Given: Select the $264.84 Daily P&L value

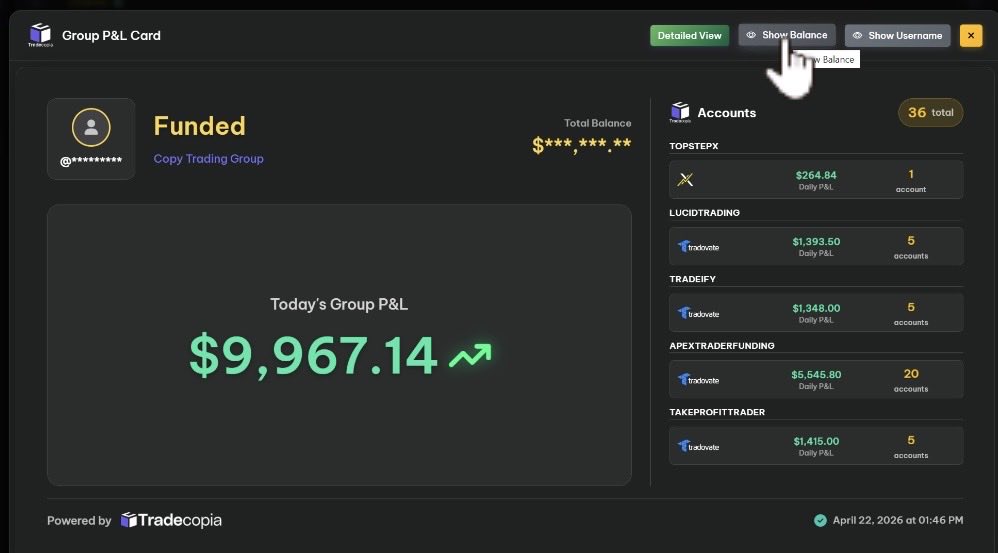Looking at the screenshot, I should coord(816,175).
